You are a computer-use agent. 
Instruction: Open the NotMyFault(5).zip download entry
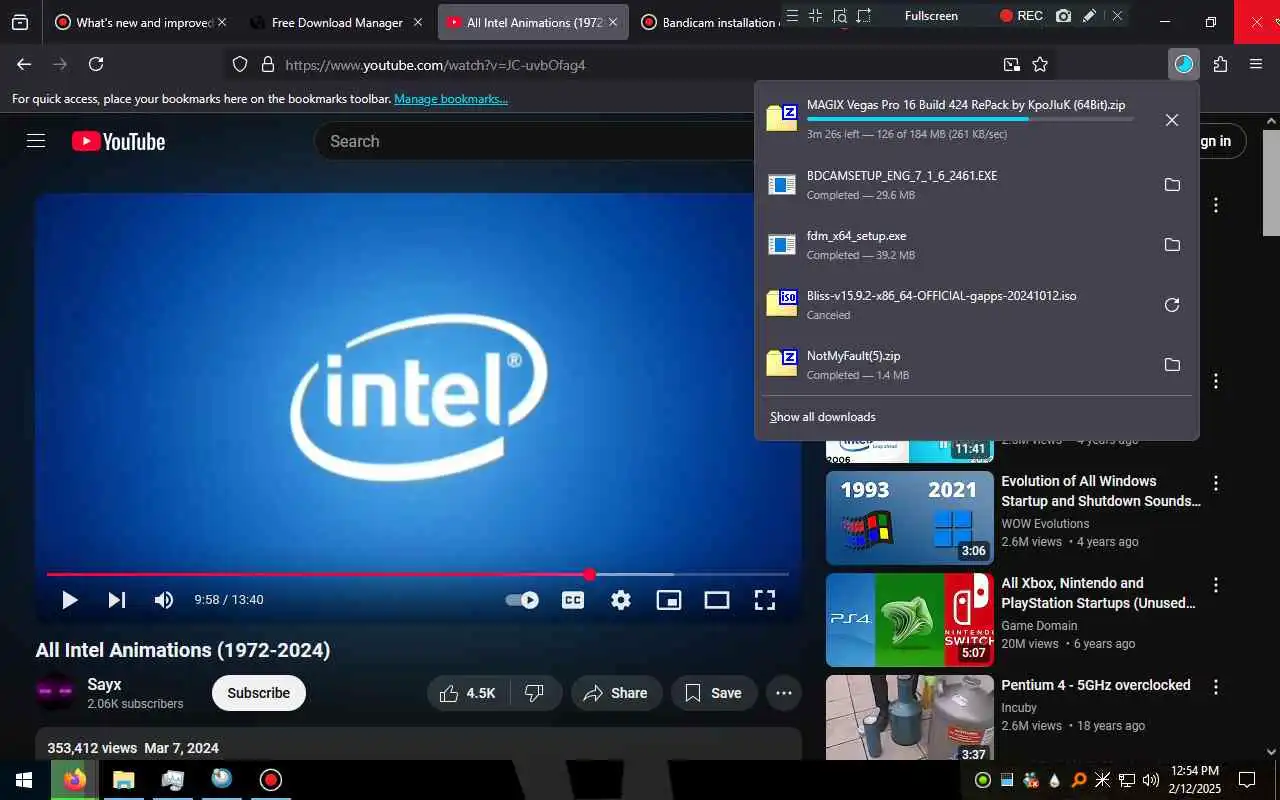(x=955, y=365)
